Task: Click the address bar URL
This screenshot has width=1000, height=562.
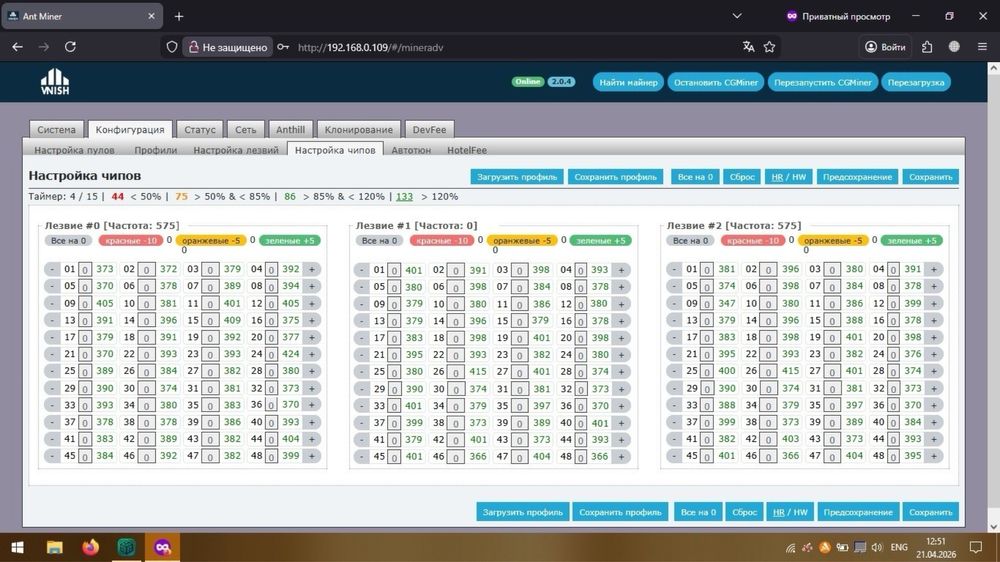Action: click(x=370, y=47)
